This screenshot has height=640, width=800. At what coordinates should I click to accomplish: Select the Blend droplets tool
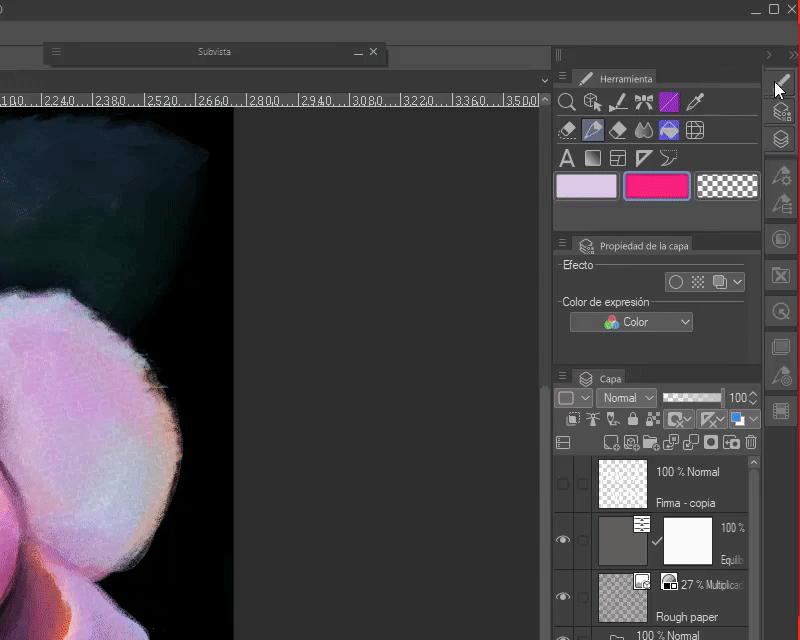coord(643,130)
